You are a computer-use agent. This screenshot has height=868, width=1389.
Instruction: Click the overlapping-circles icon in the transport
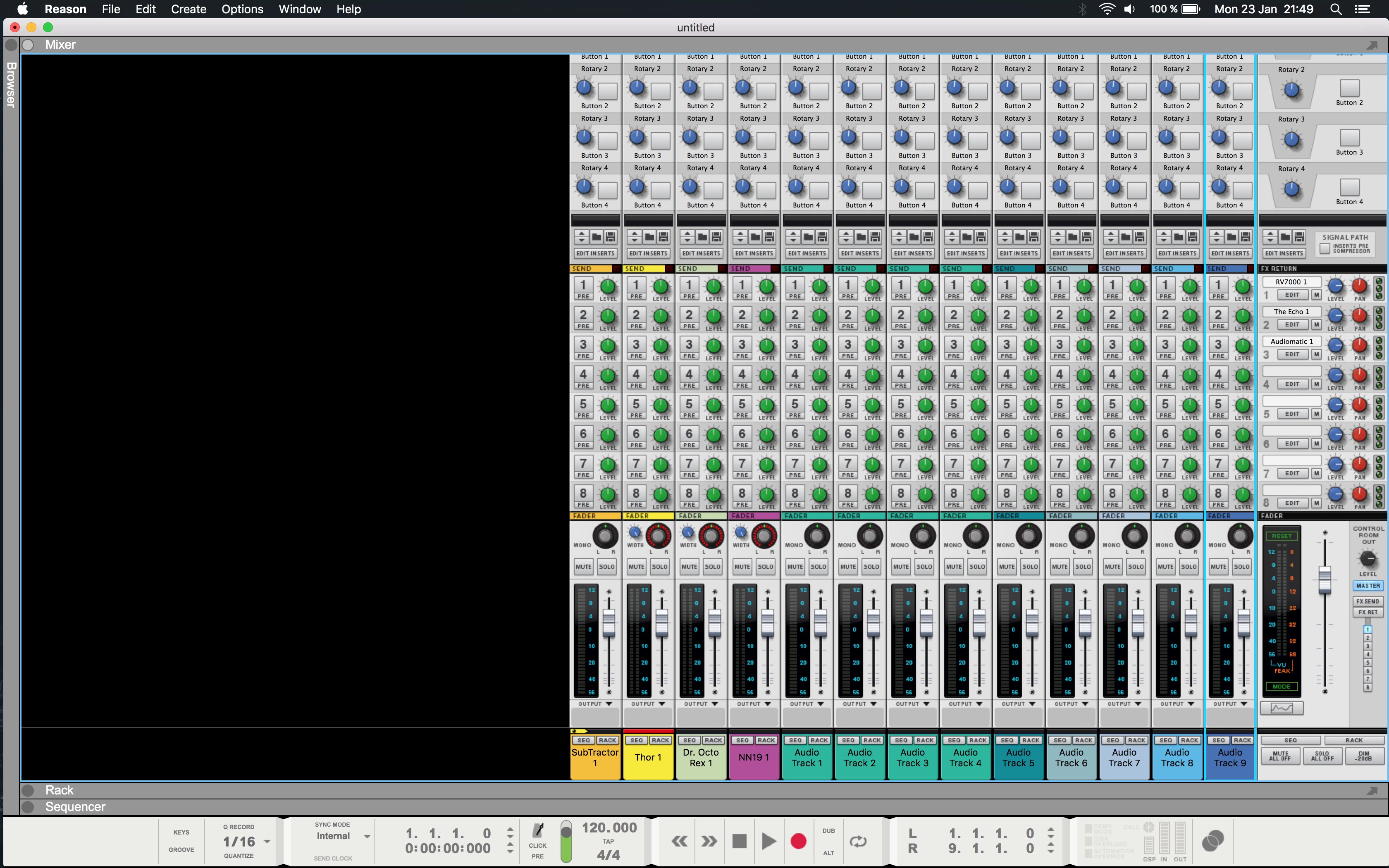pyautogui.click(x=1212, y=841)
